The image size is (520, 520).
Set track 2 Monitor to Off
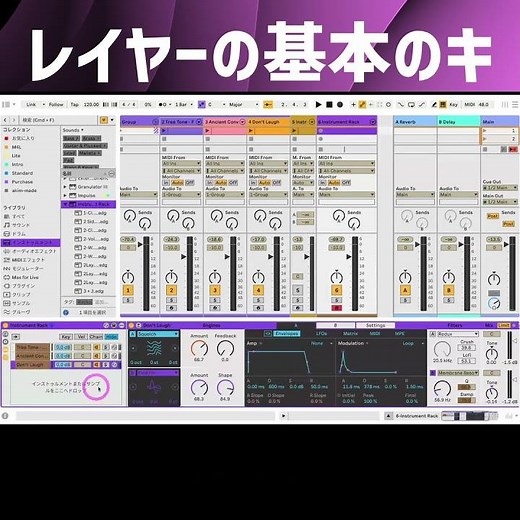tap(189, 183)
